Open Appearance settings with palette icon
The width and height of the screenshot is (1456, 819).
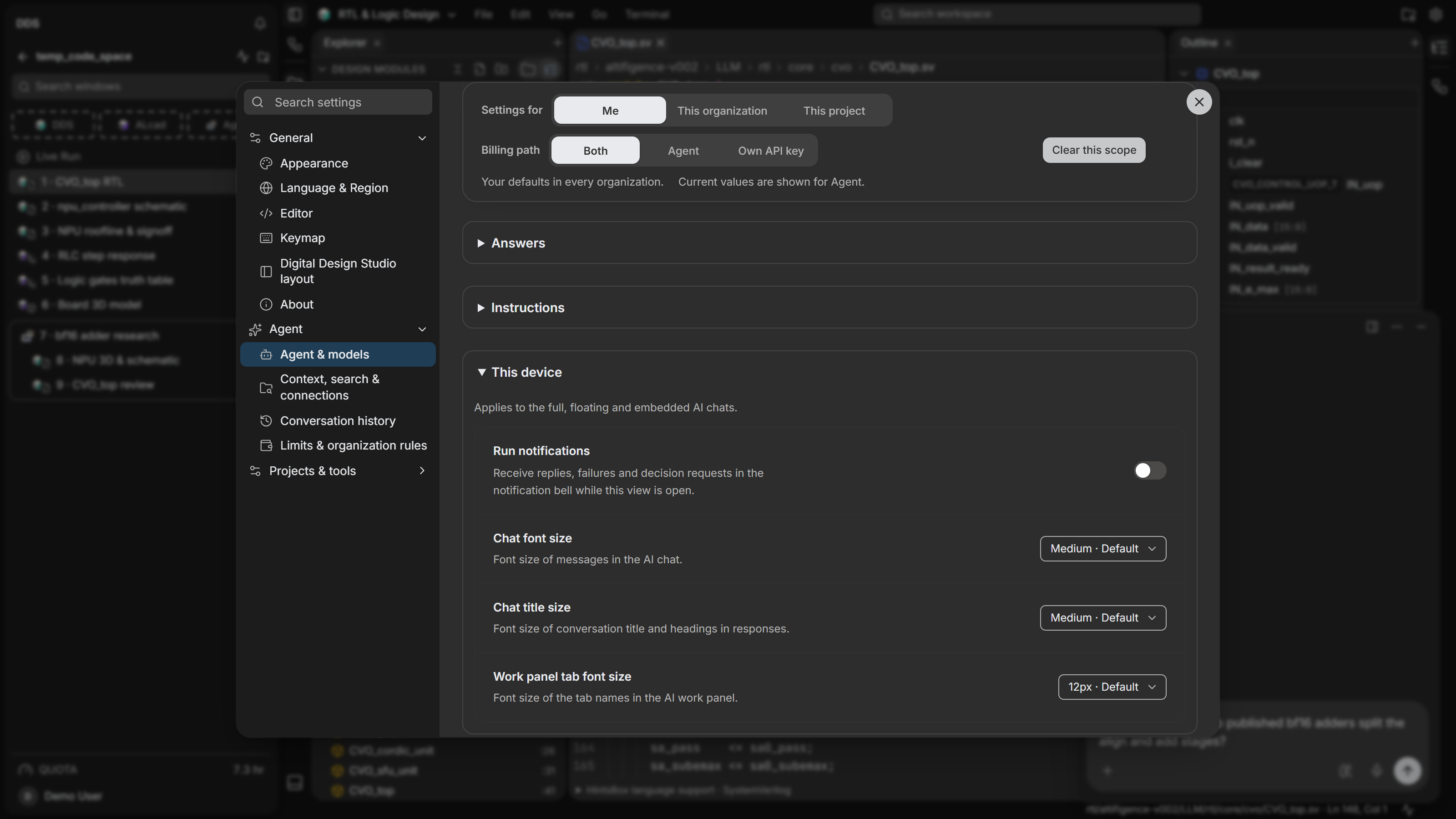tap(266, 163)
